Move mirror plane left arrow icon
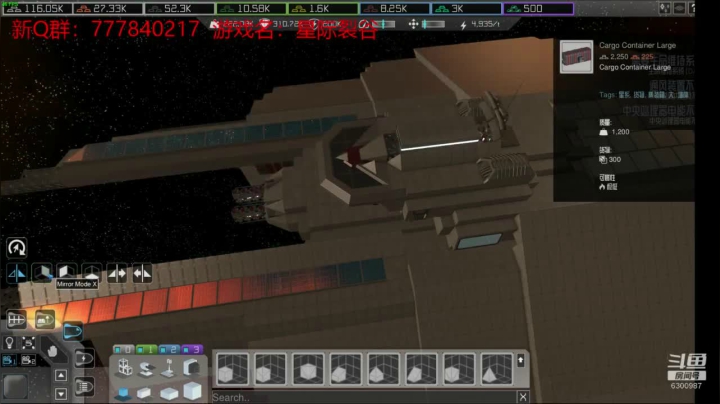The height and width of the screenshot is (404, 720). [x=142, y=274]
